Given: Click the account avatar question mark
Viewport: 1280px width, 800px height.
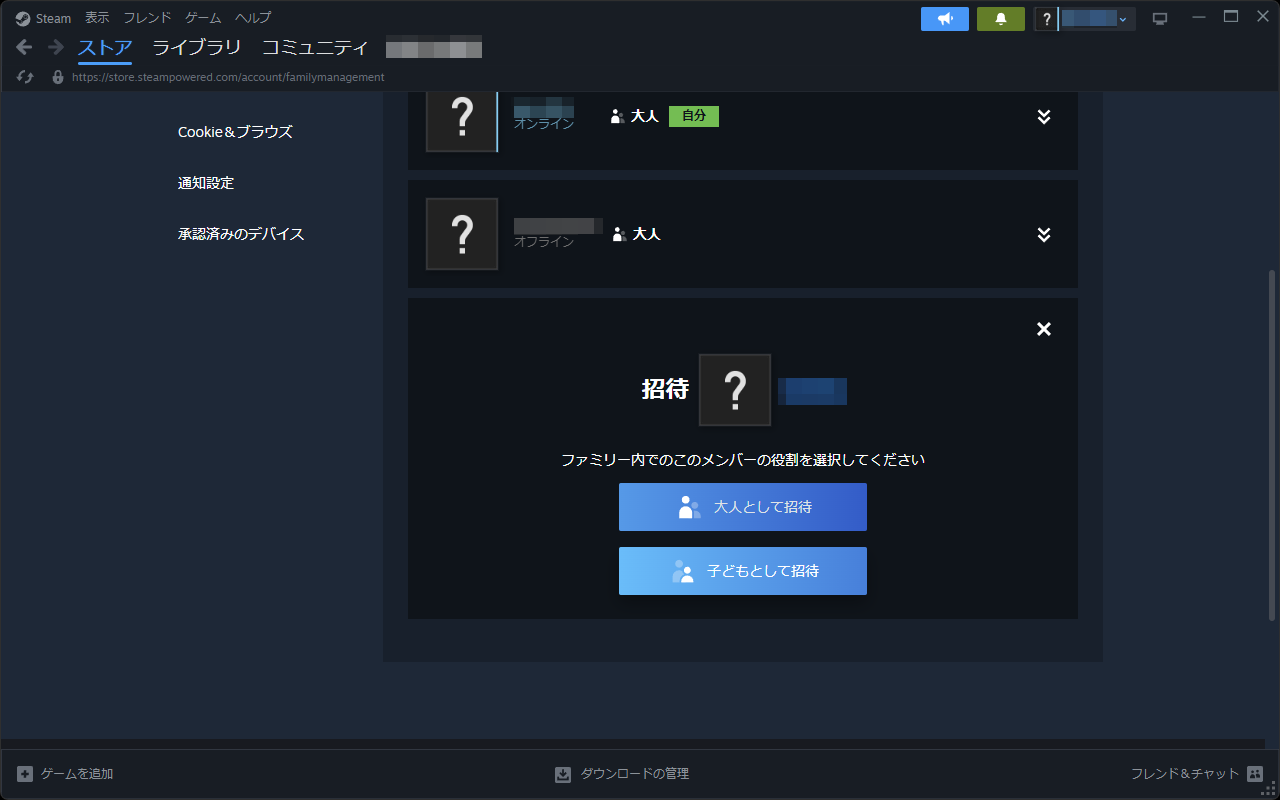Looking at the screenshot, I should point(1046,19).
